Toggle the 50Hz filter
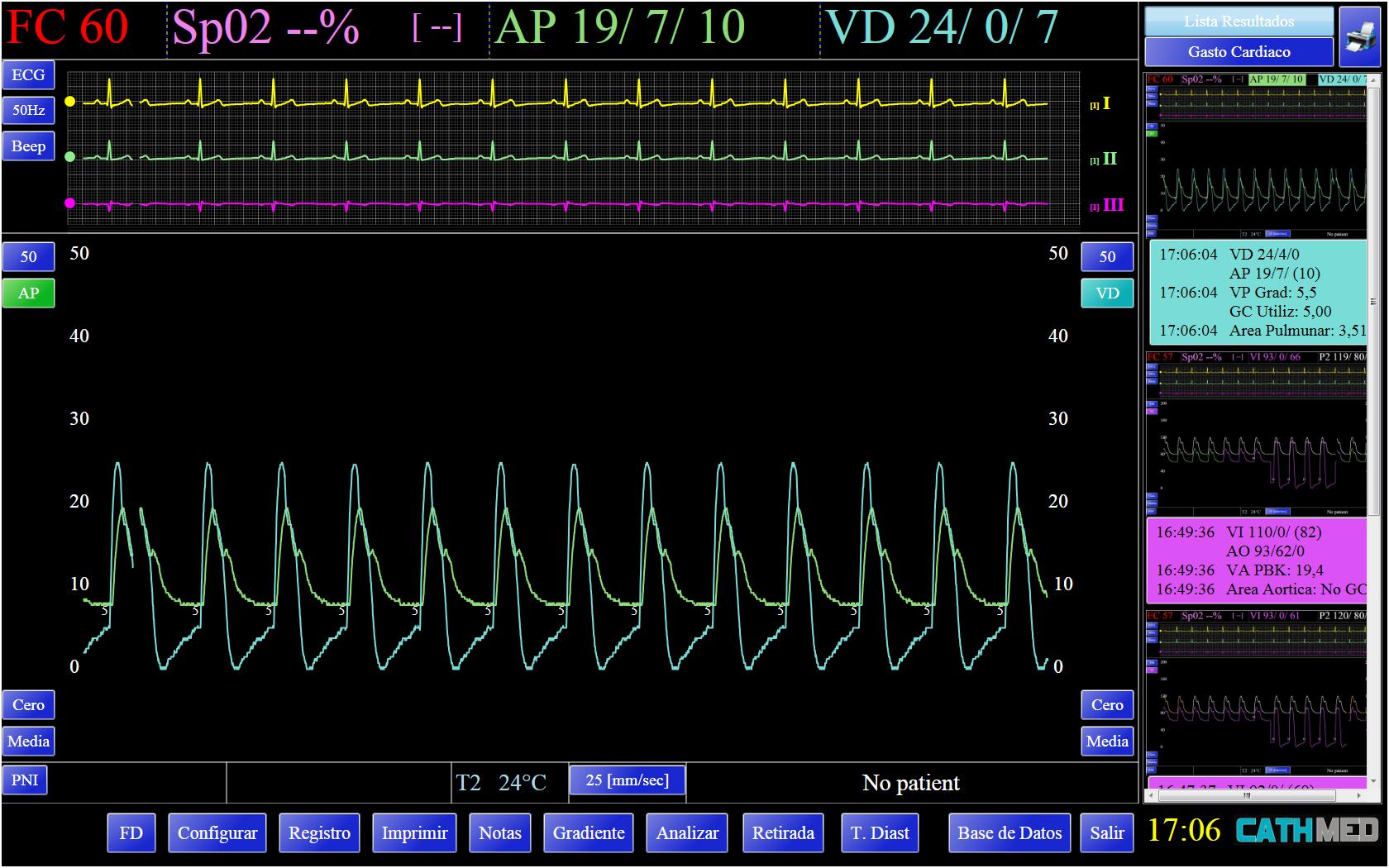Screen dimensions: 1389x868 coord(28,110)
